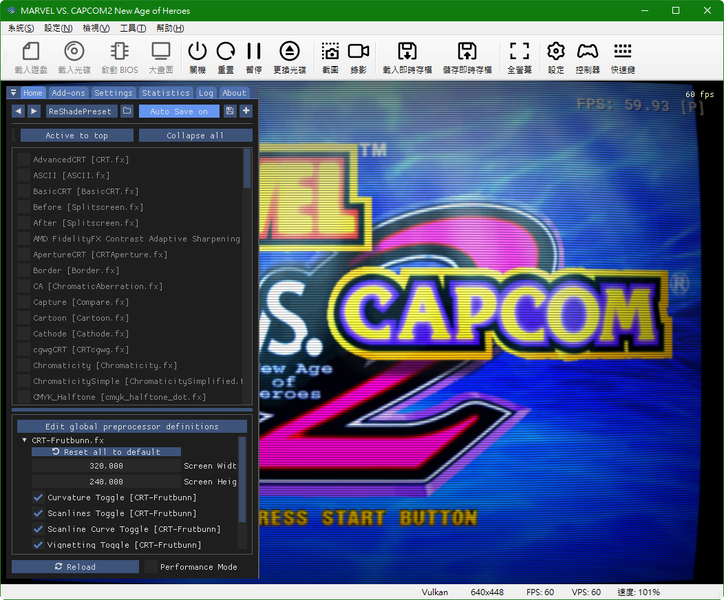Switch to the Home tab

coord(33,93)
